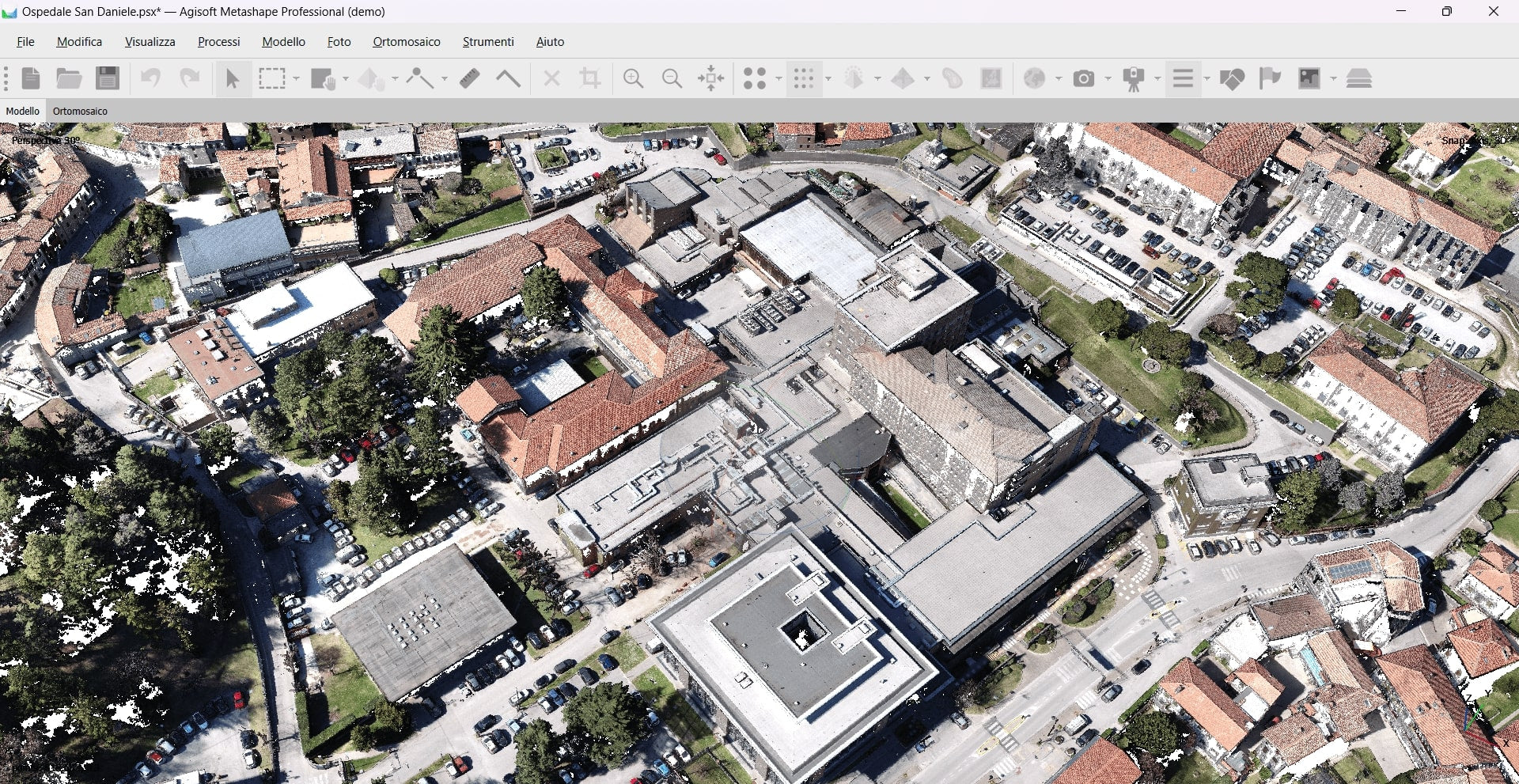Click the Reset View icon
Viewport: 1519px width, 784px height.
pos(710,78)
